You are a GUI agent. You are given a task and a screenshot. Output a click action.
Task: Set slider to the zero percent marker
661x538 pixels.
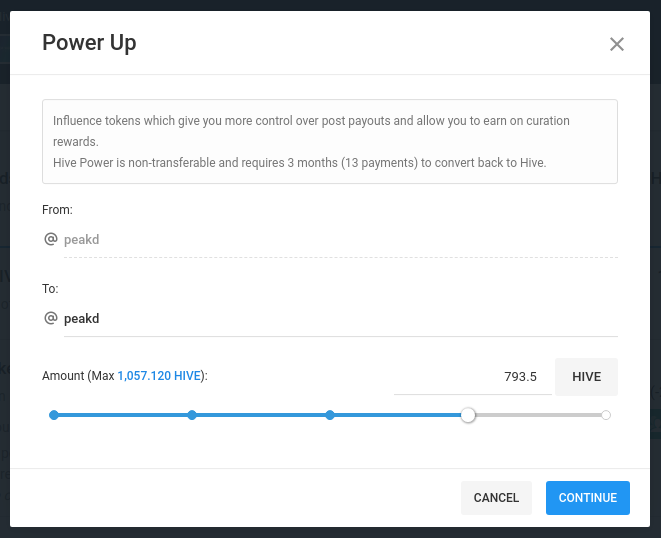54,415
